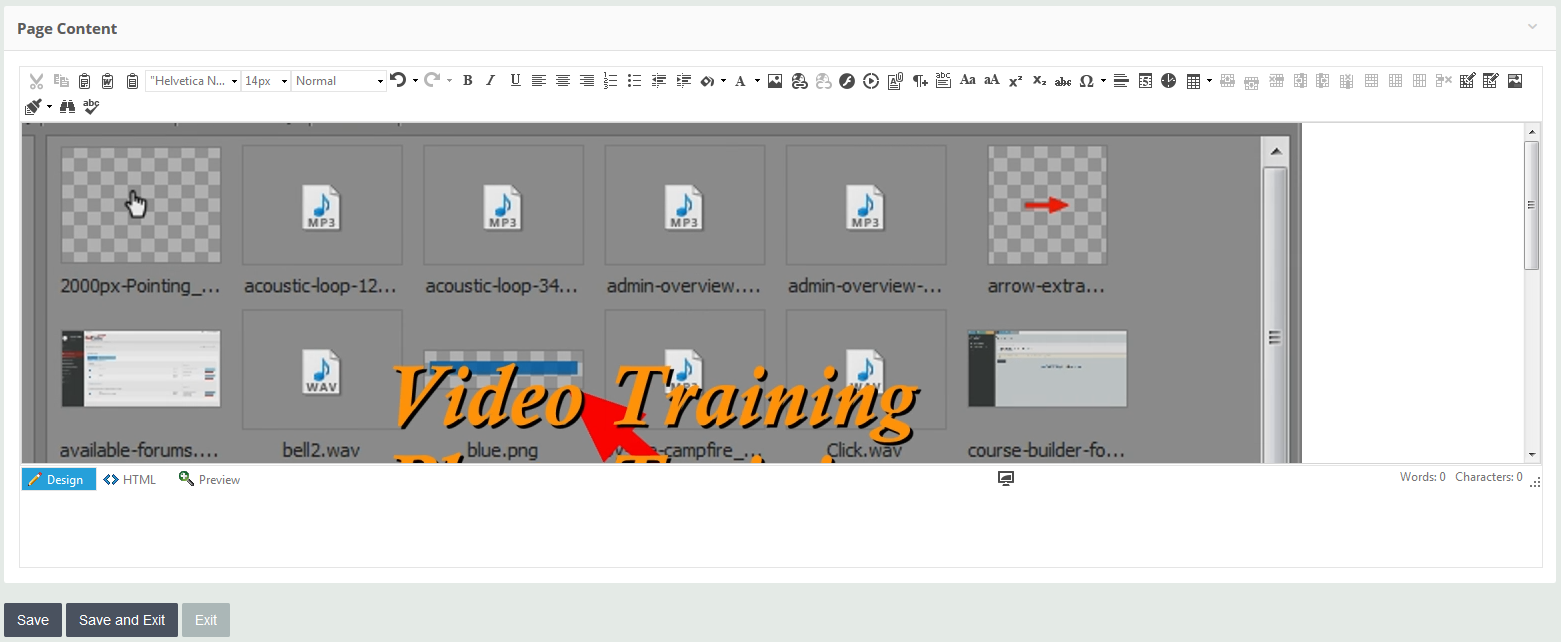
Task: Toggle the numbered list formatting
Action: click(610, 80)
